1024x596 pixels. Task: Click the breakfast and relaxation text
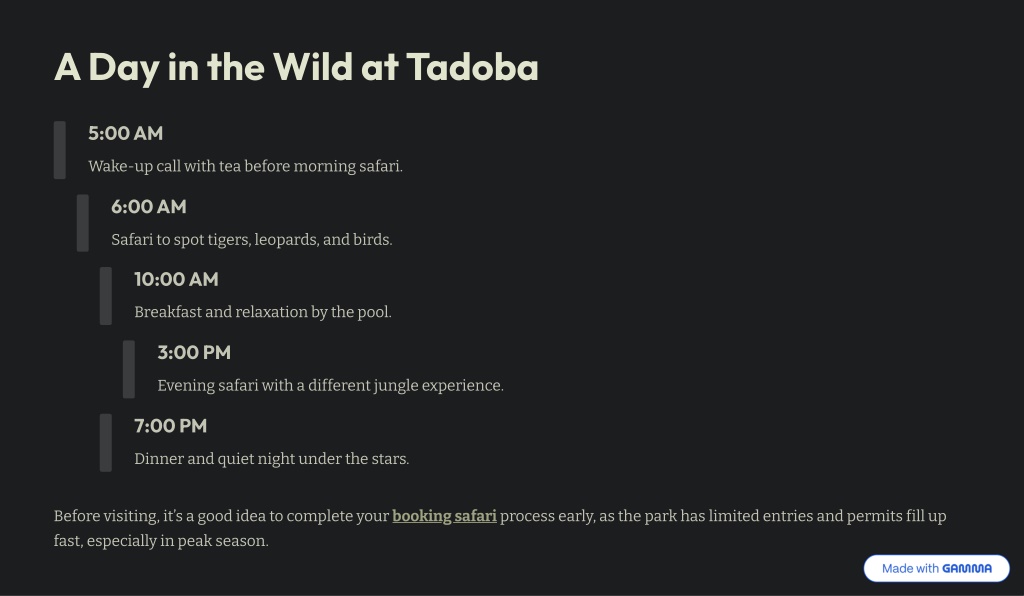click(263, 312)
